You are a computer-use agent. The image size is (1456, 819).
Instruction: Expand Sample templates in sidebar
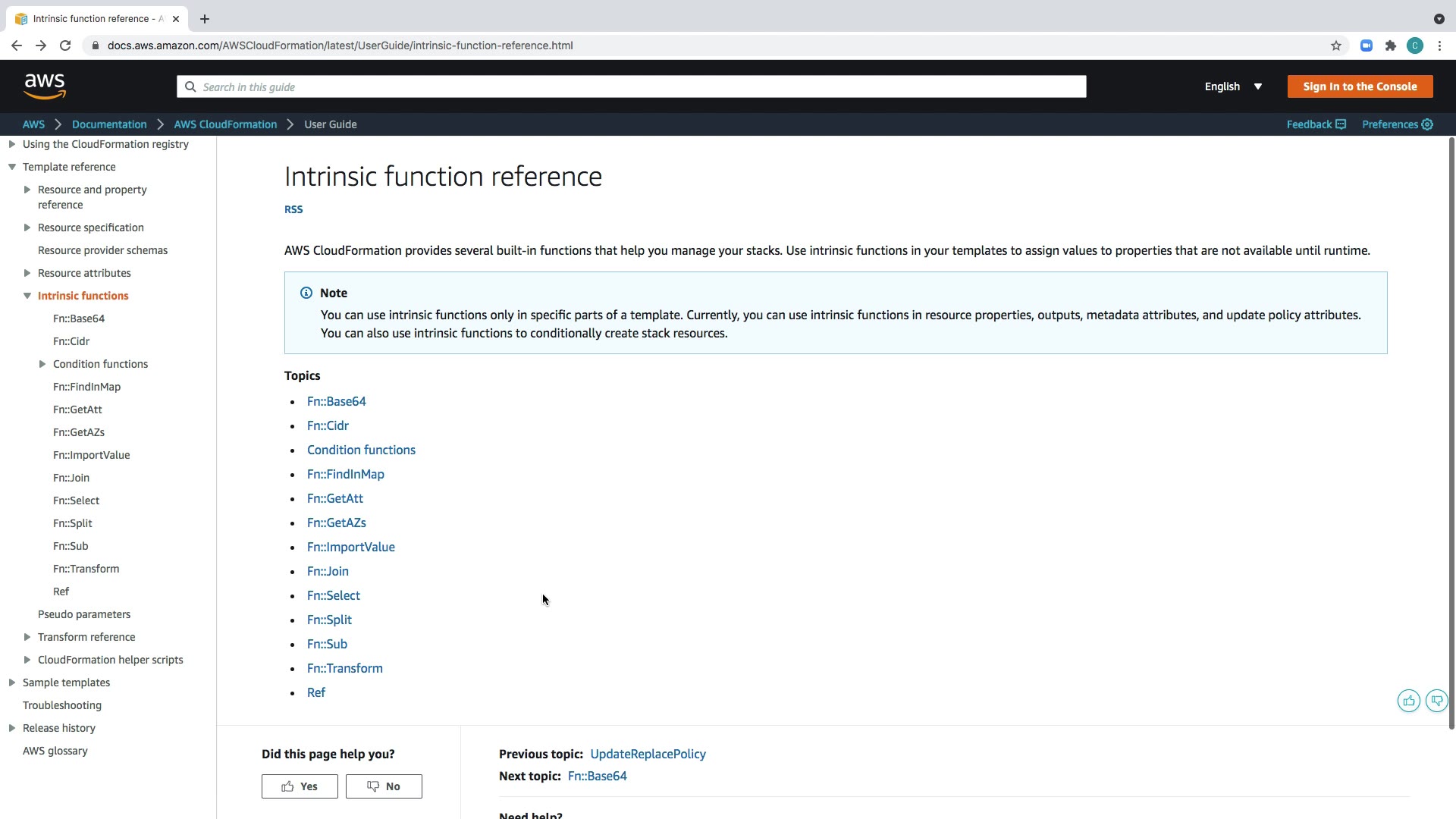click(12, 682)
